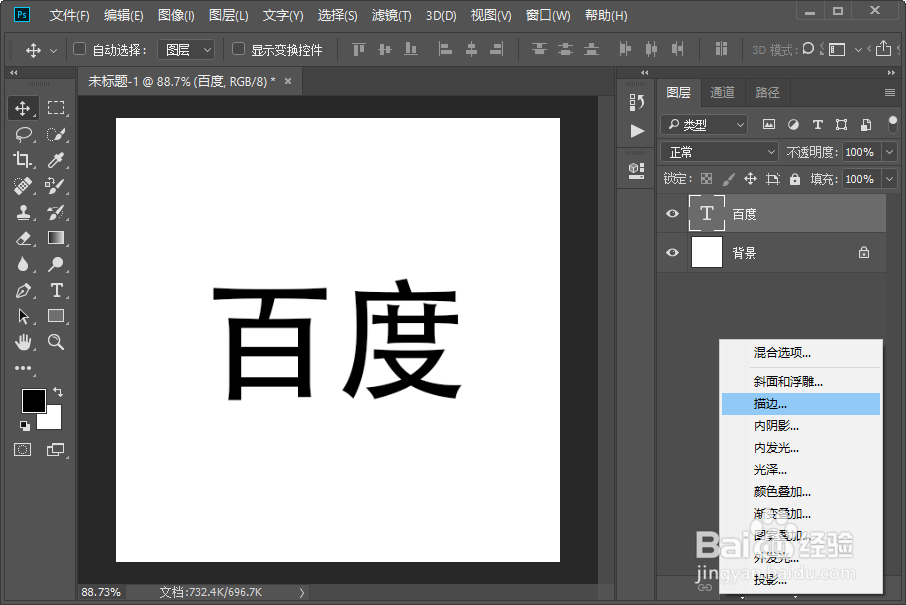906x605 pixels.
Task: Click the foreground black color swatch
Action: (33, 400)
